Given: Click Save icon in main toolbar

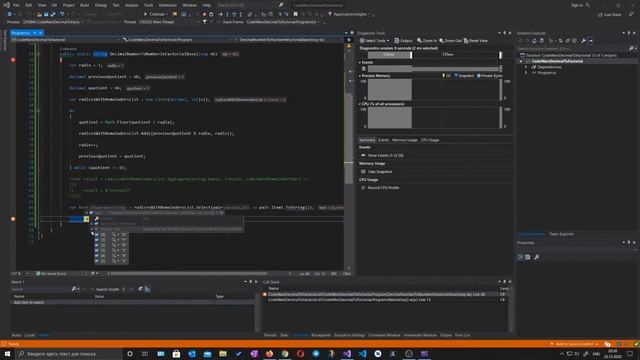Looking at the screenshot, I should [x=46, y=14].
